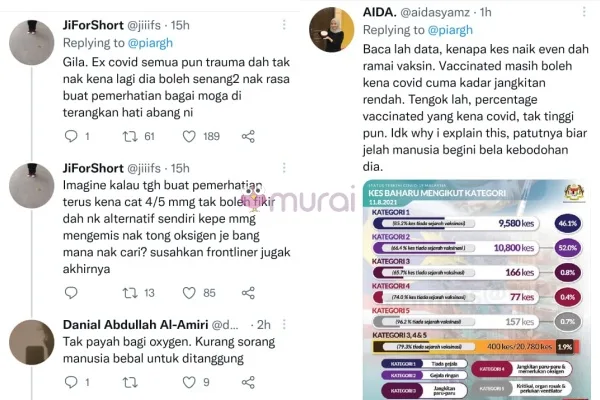Share JiForShort's first tweet
Viewport: 600px width, 400px height.
point(248,136)
